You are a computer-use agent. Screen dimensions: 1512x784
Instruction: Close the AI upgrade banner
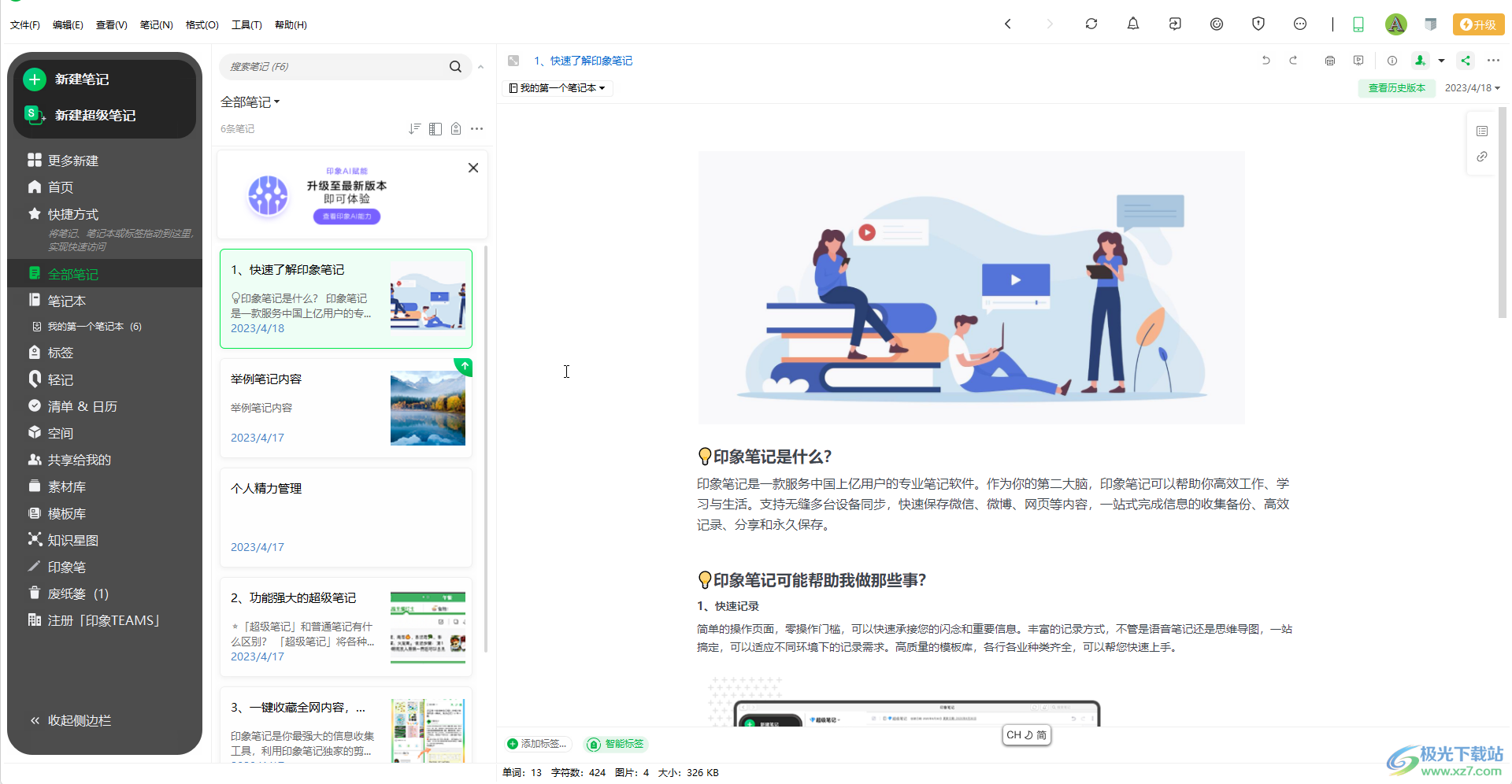(473, 168)
